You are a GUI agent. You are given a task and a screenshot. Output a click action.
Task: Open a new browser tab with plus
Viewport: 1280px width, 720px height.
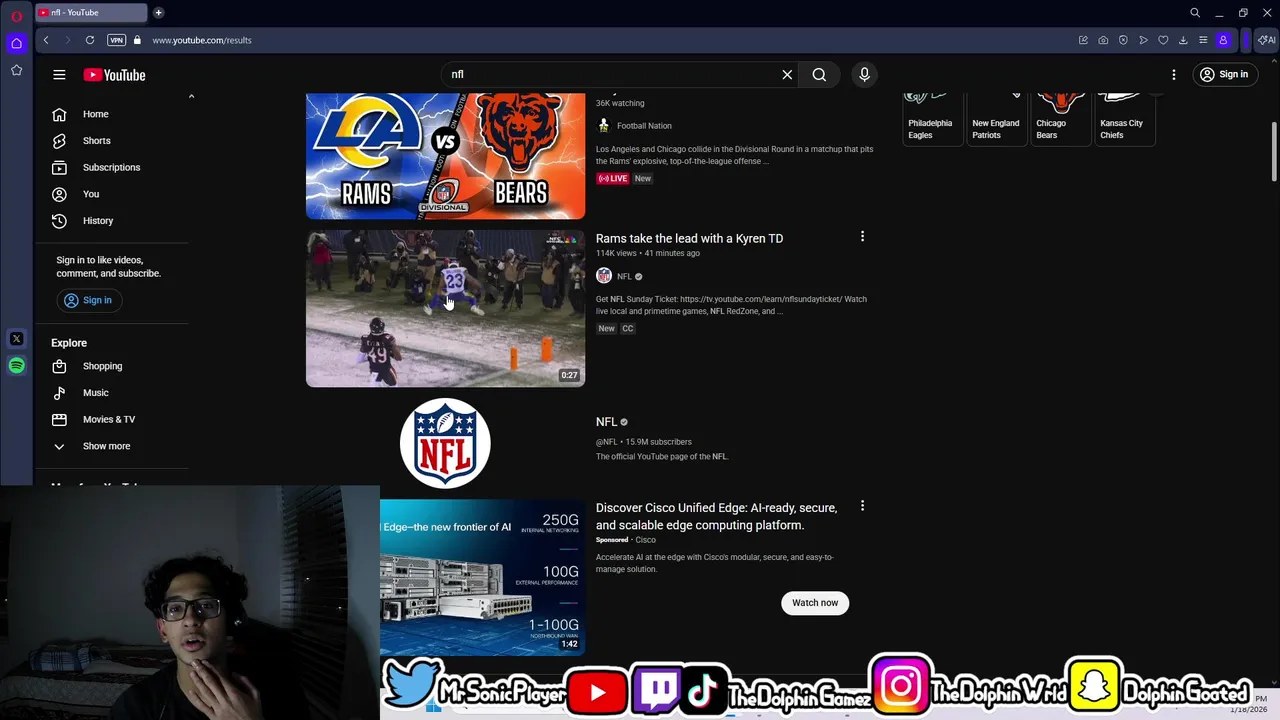click(158, 13)
